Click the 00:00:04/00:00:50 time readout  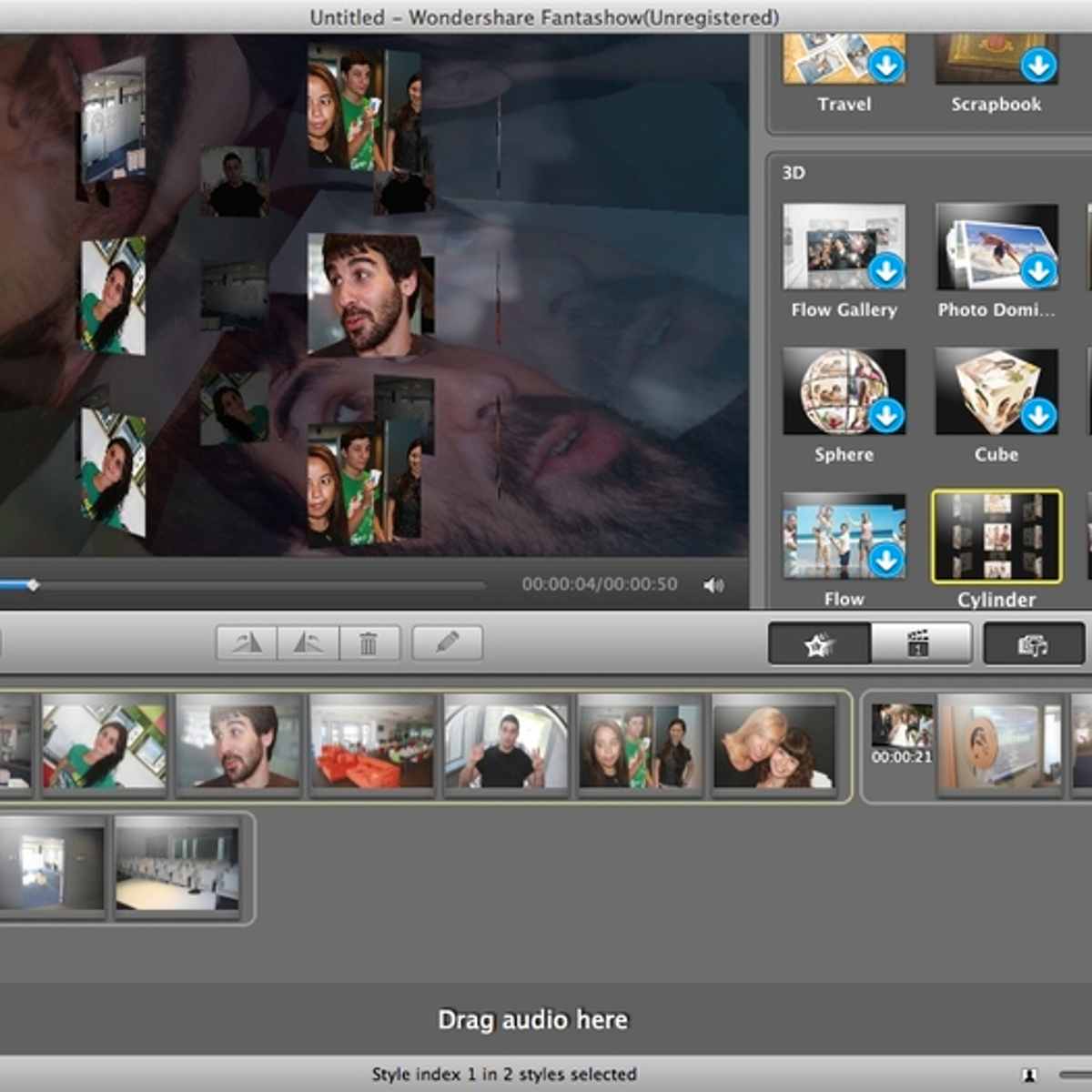(600, 584)
